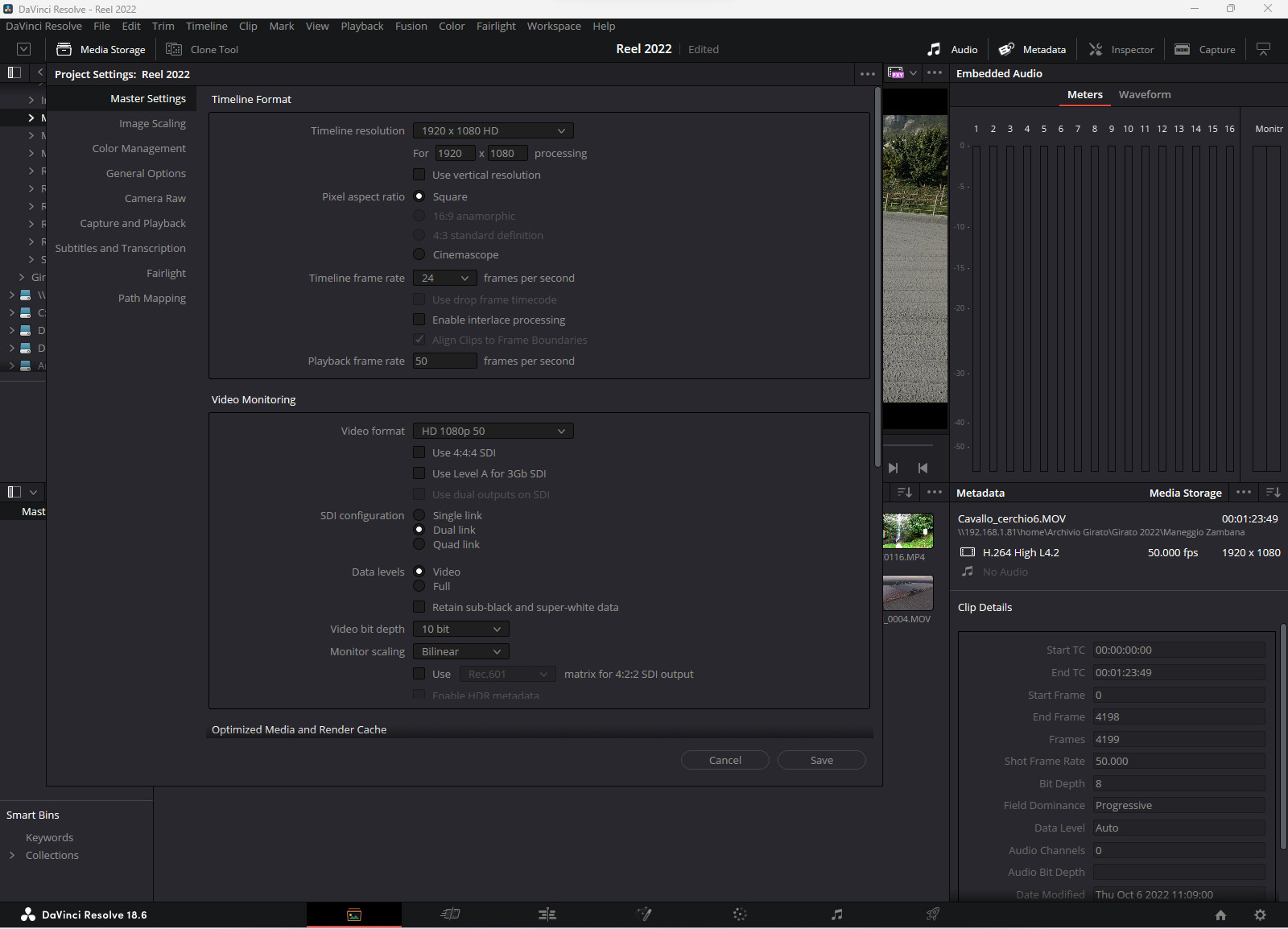This screenshot has width=1288, height=929.
Task: Select Cinemascope pixel aspect ratio
Action: (419, 254)
